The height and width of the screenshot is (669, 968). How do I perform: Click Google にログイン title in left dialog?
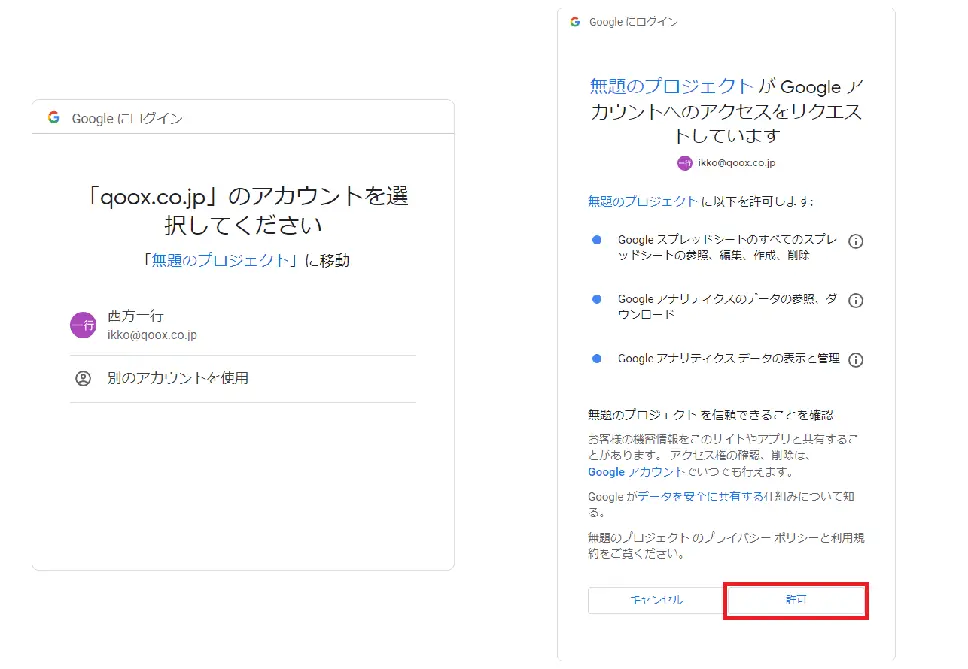(127, 118)
